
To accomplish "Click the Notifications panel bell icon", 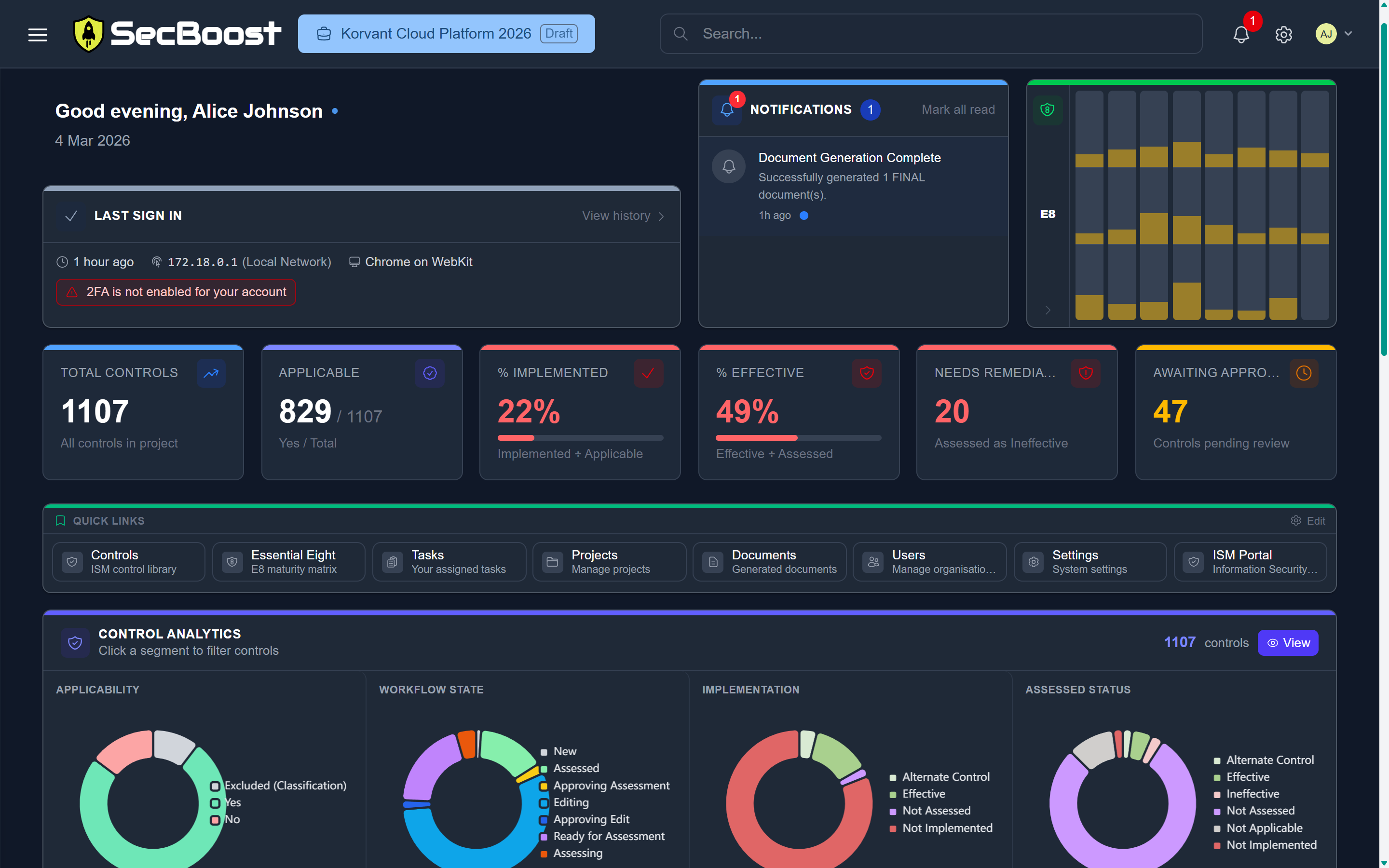I will pyautogui.click(x=727, y=109).
